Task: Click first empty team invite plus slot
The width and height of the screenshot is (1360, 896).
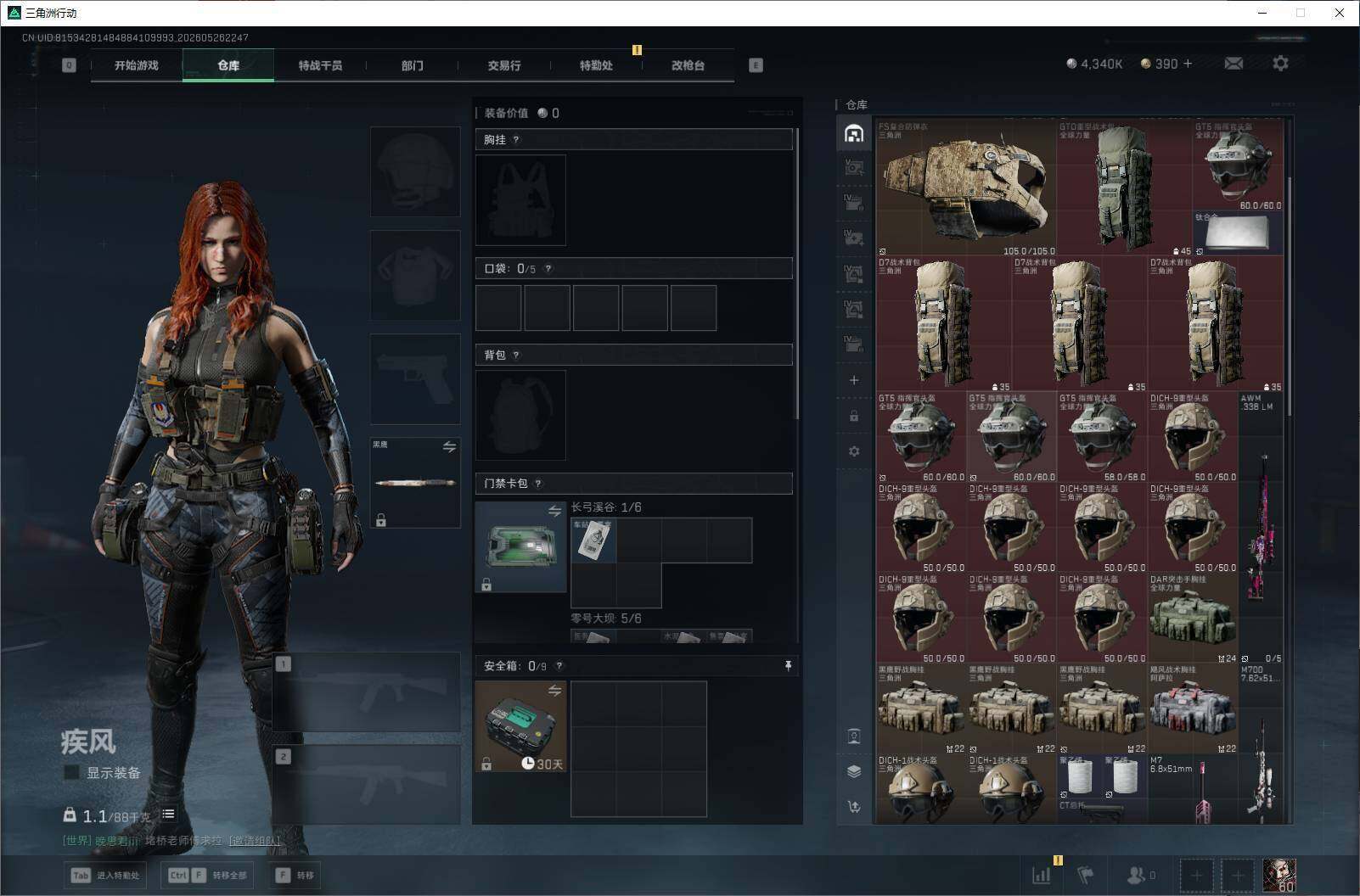Action: [x=1196, y=875]
